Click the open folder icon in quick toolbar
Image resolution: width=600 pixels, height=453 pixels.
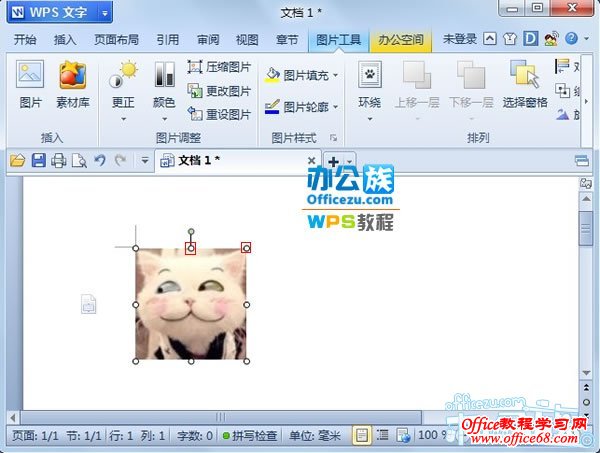(17, 160)
